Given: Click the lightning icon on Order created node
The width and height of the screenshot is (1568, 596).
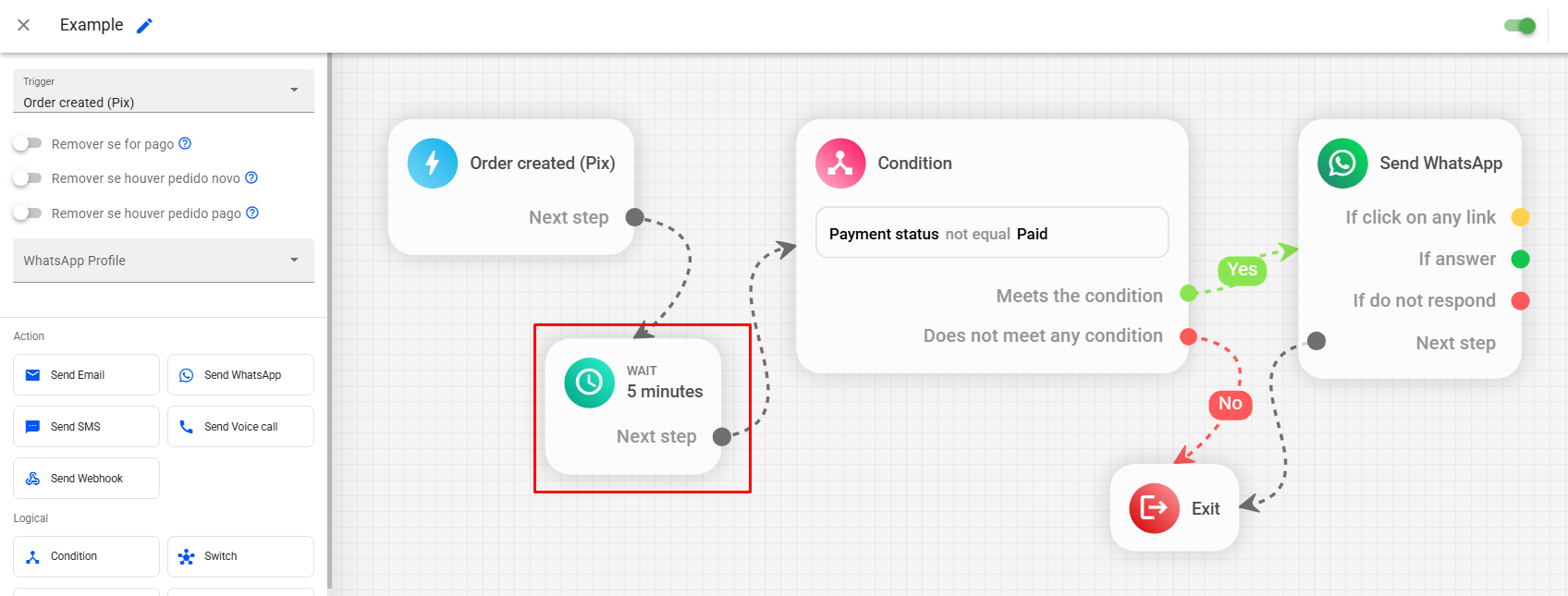Looking at the screenshot, I should point(432,164).
